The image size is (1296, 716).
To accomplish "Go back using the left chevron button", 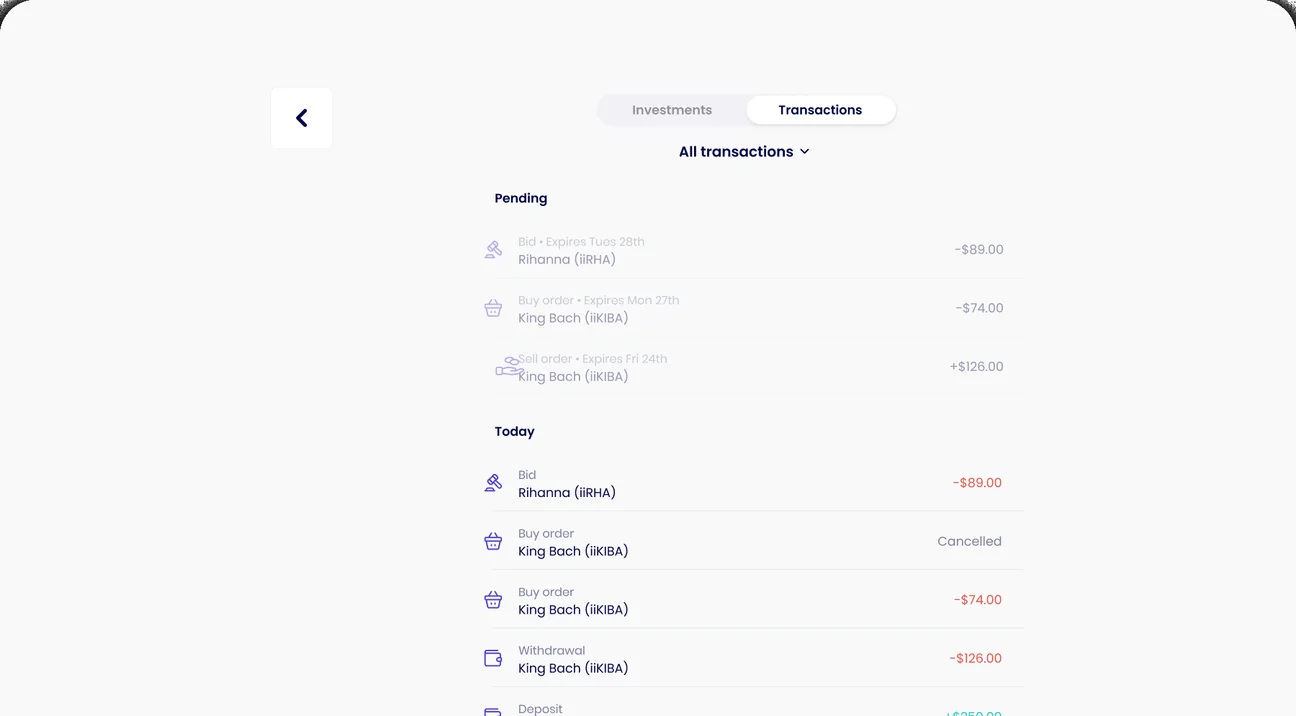I will [301, 118].
